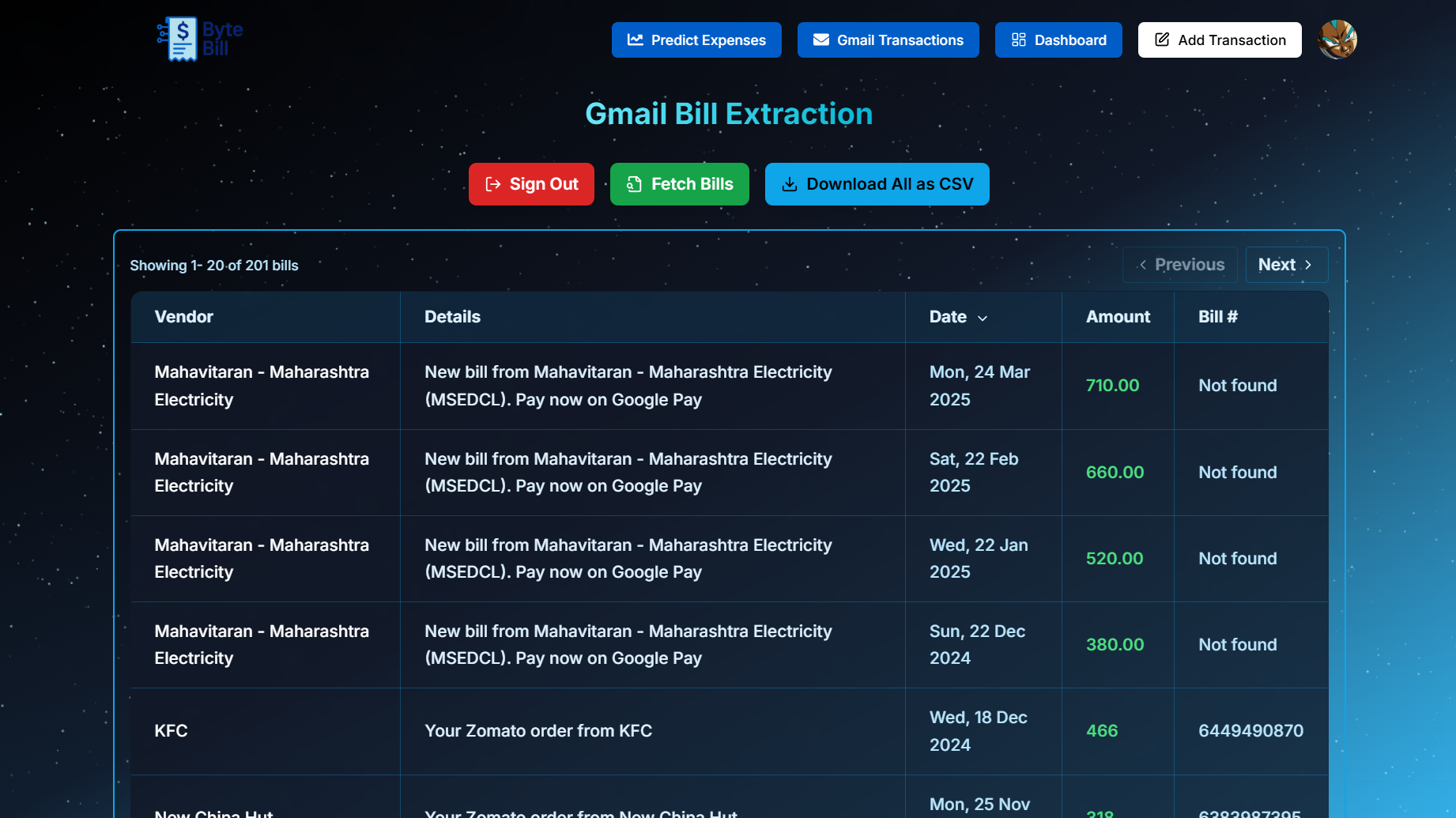This screenshot has height=818, width=1456.
Task: Open the user profile avatar
Action: (1337, 40)
